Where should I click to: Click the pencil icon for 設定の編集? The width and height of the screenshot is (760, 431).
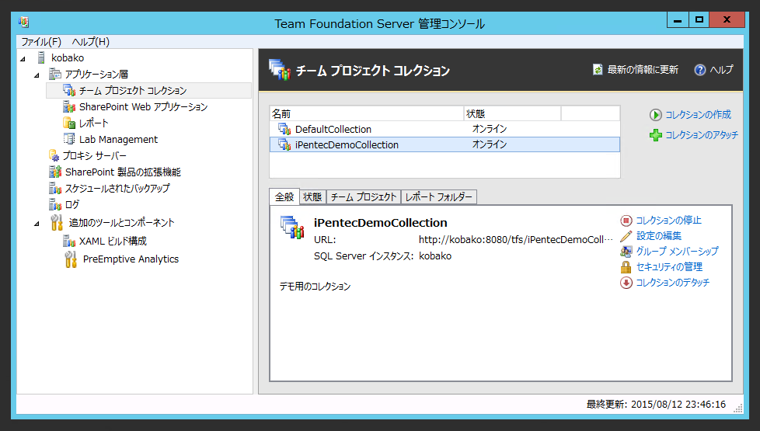coord(626,236)
